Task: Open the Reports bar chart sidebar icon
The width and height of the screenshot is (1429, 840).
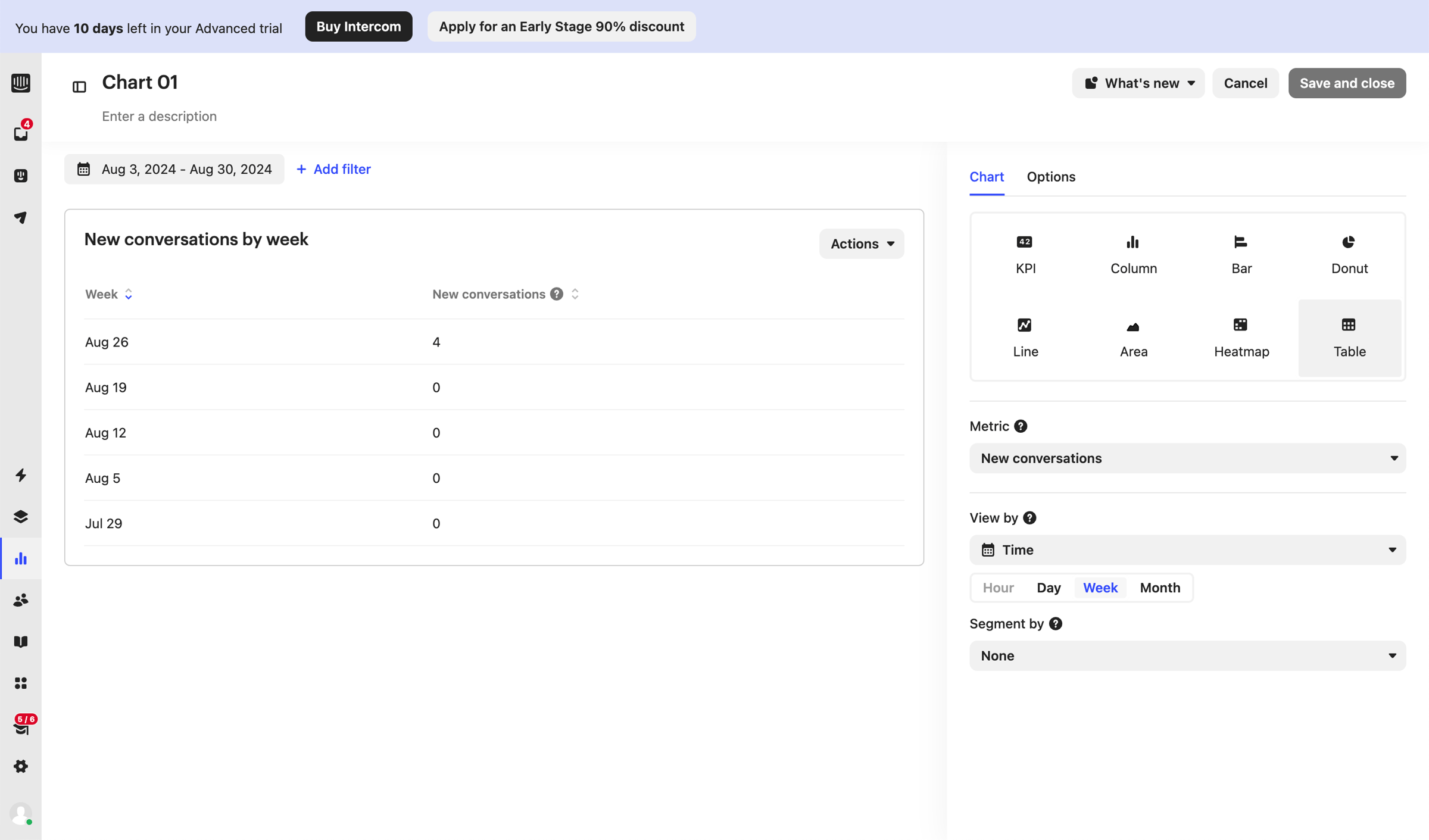Action: [x=21, y=558]
